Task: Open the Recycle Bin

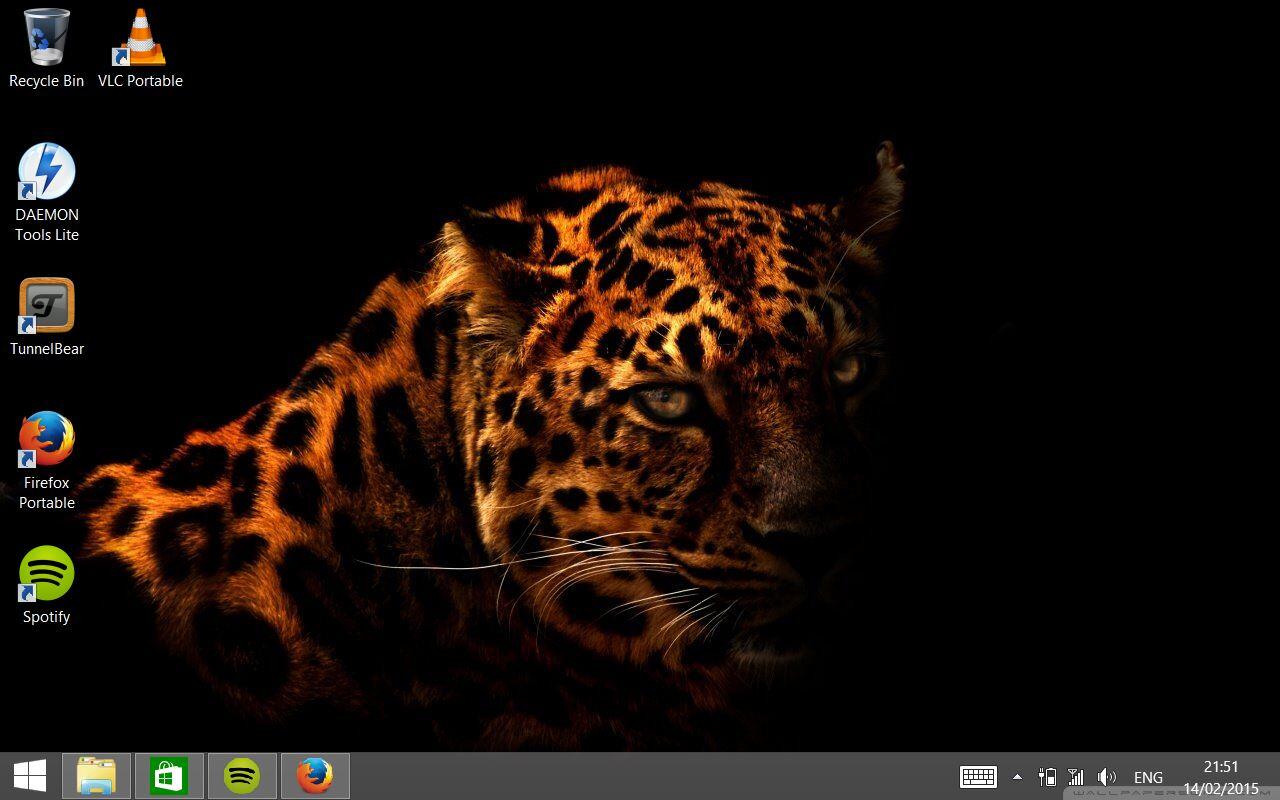Action: (x=46, y=40)
